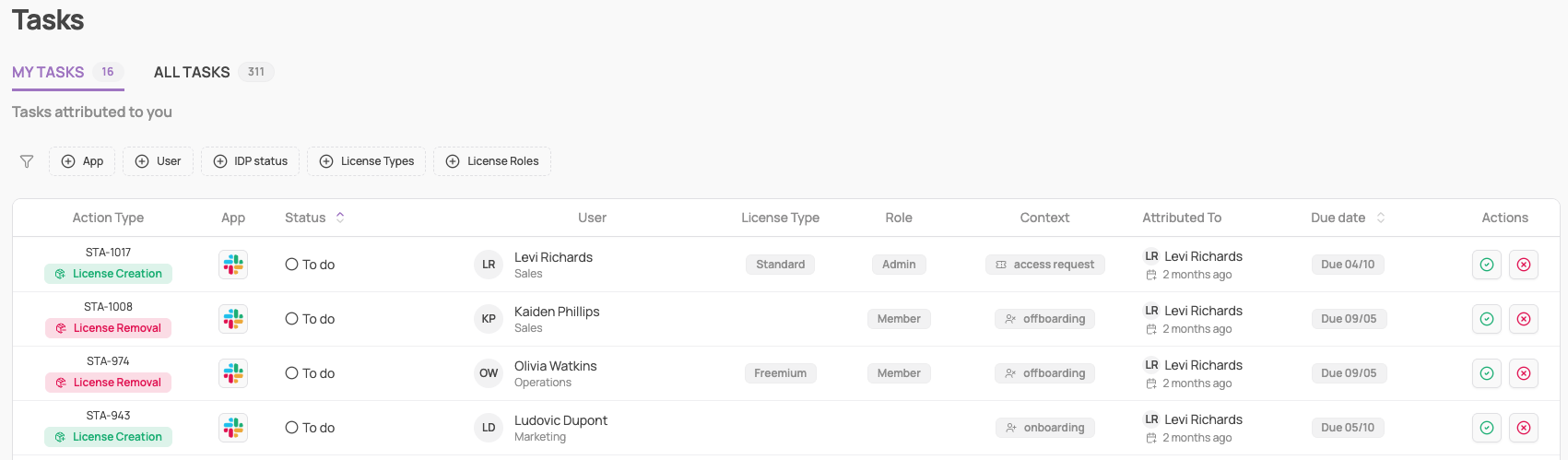Viewport: 1568px width, 460px height.
Task: Select the MY TASKS tab
Action: click(48, 72)
